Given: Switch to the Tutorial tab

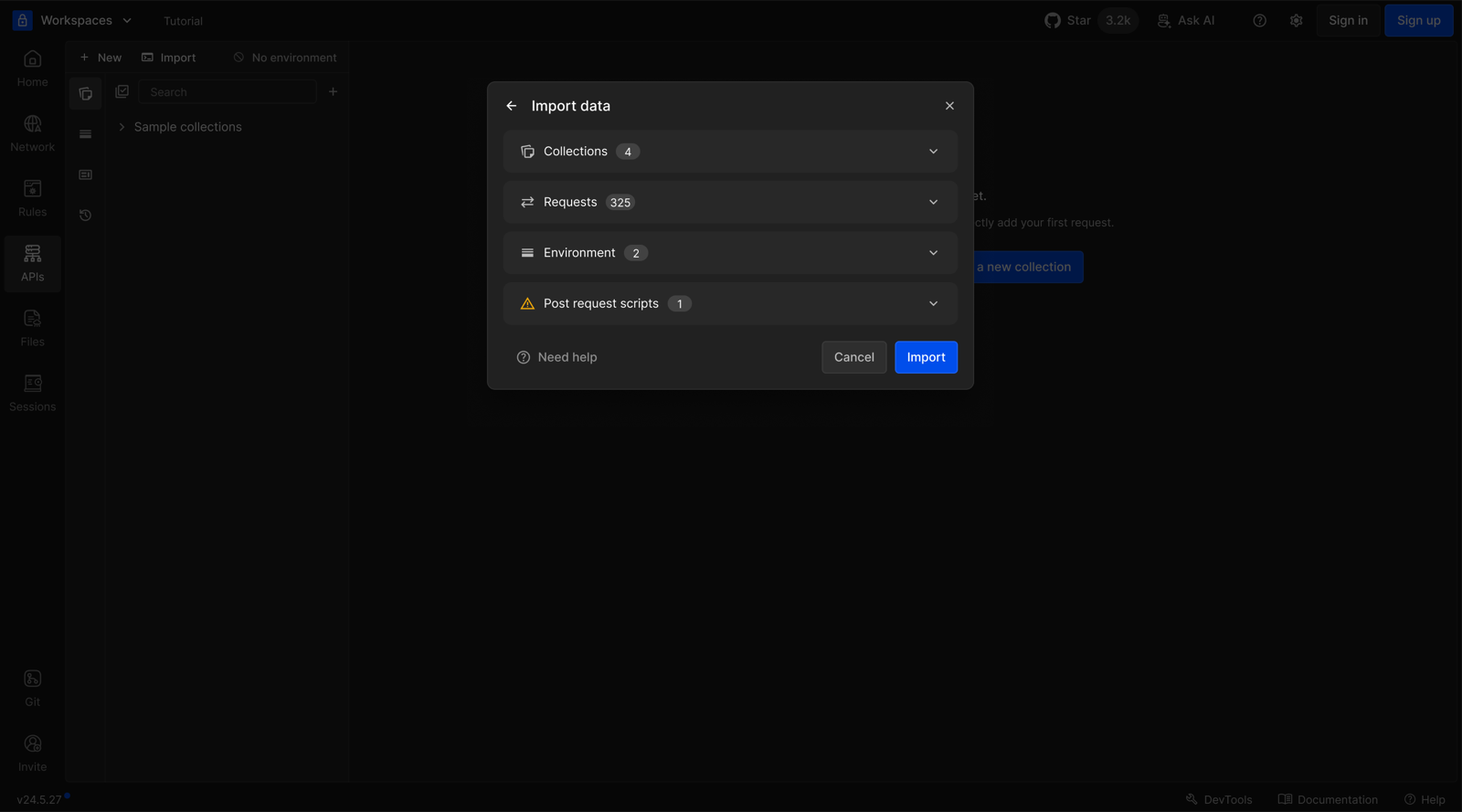Looking at the screenshot, I should click(x=183, y=21).
